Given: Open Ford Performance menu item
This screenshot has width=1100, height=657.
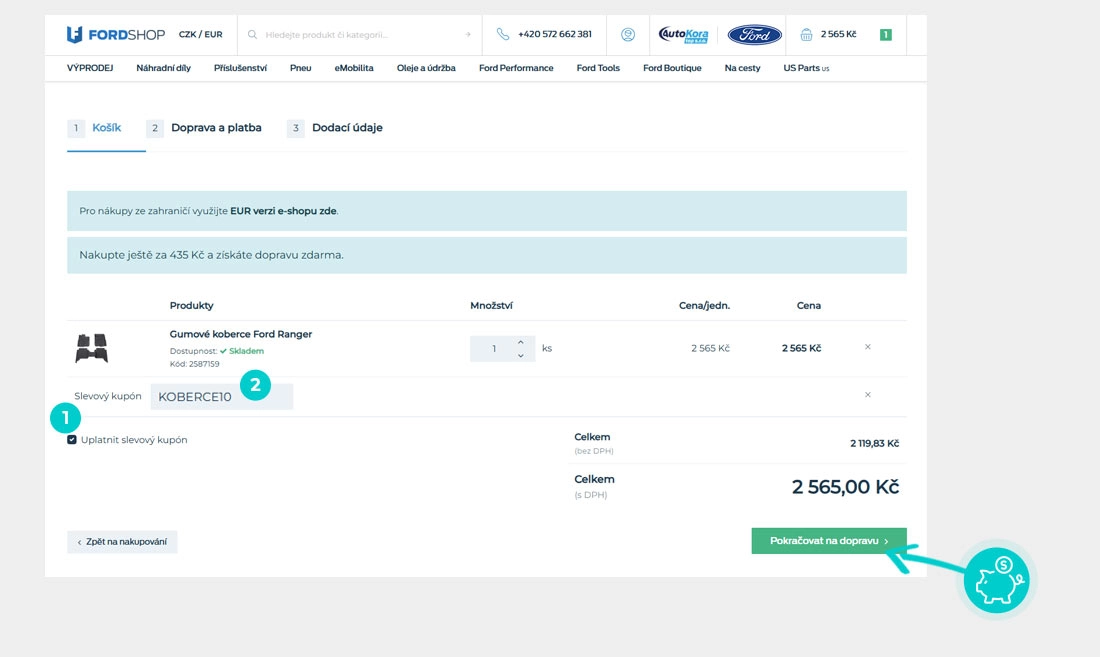Looking at the screenshot, I should (x=516, y=68).
